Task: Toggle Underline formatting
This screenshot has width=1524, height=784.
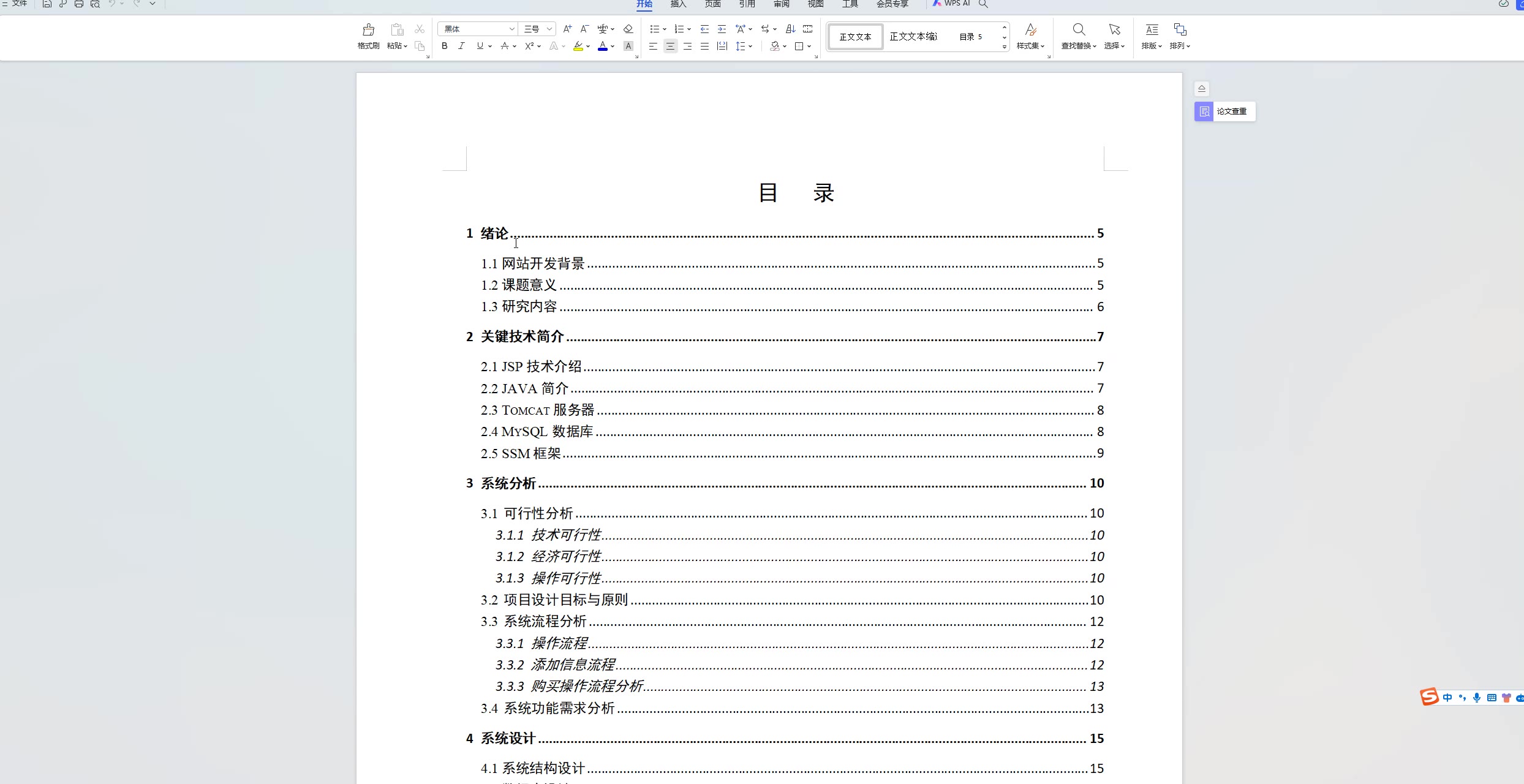Action: [x=480, y=46]
